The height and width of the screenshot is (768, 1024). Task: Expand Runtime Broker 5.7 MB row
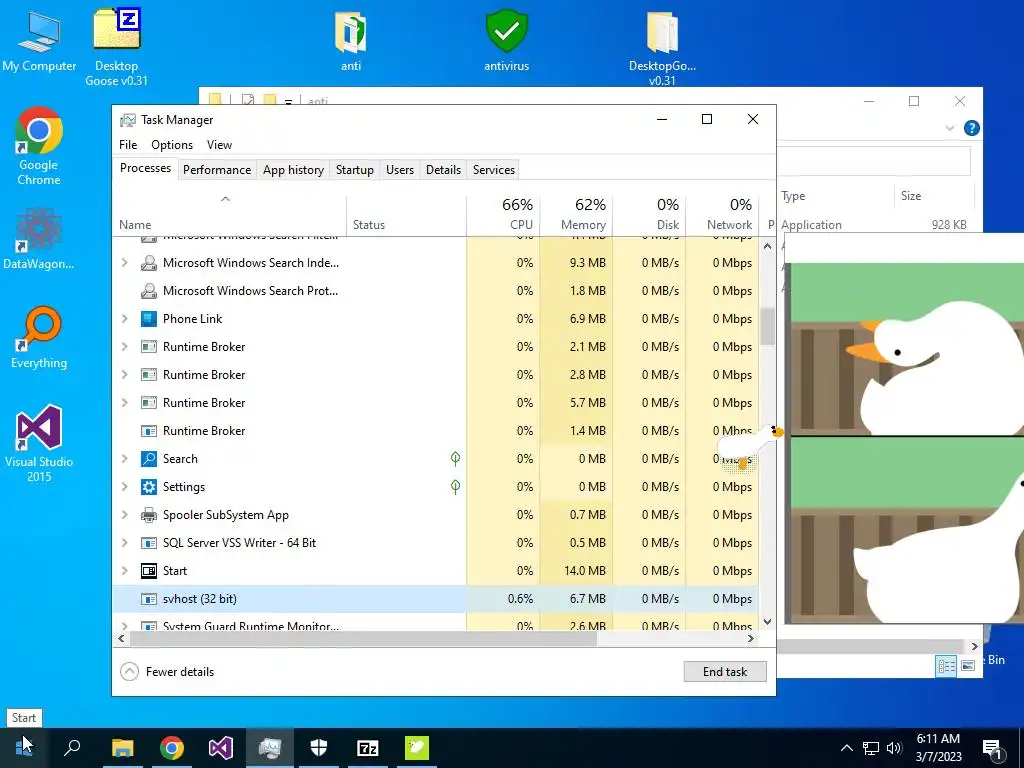[x=124, y=403]
